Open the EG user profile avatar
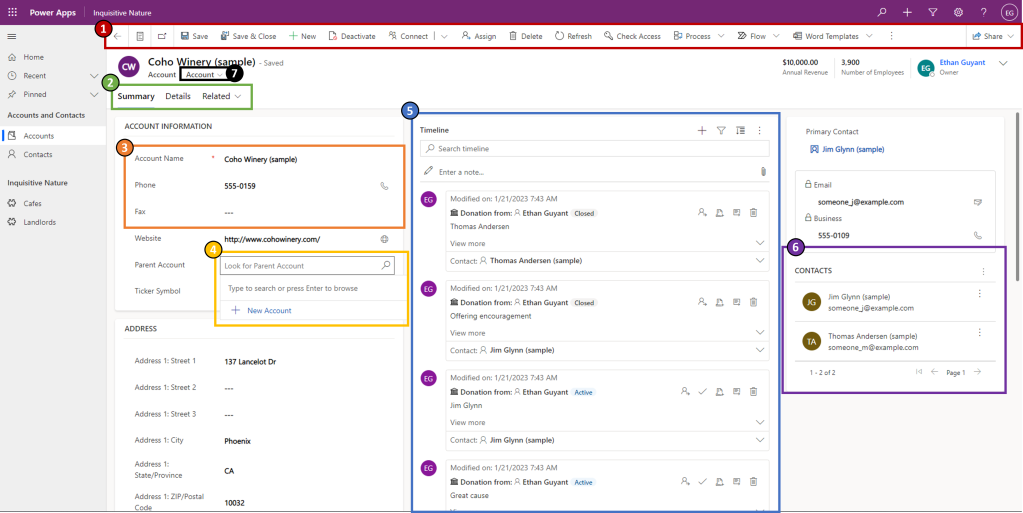 tap(1009, 12)
